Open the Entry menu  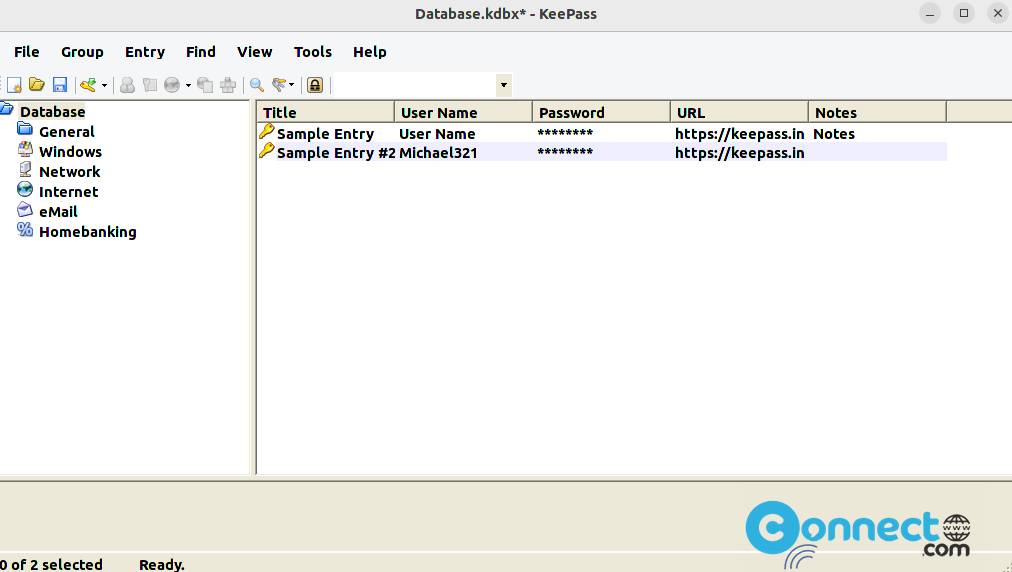coord(145,52)
